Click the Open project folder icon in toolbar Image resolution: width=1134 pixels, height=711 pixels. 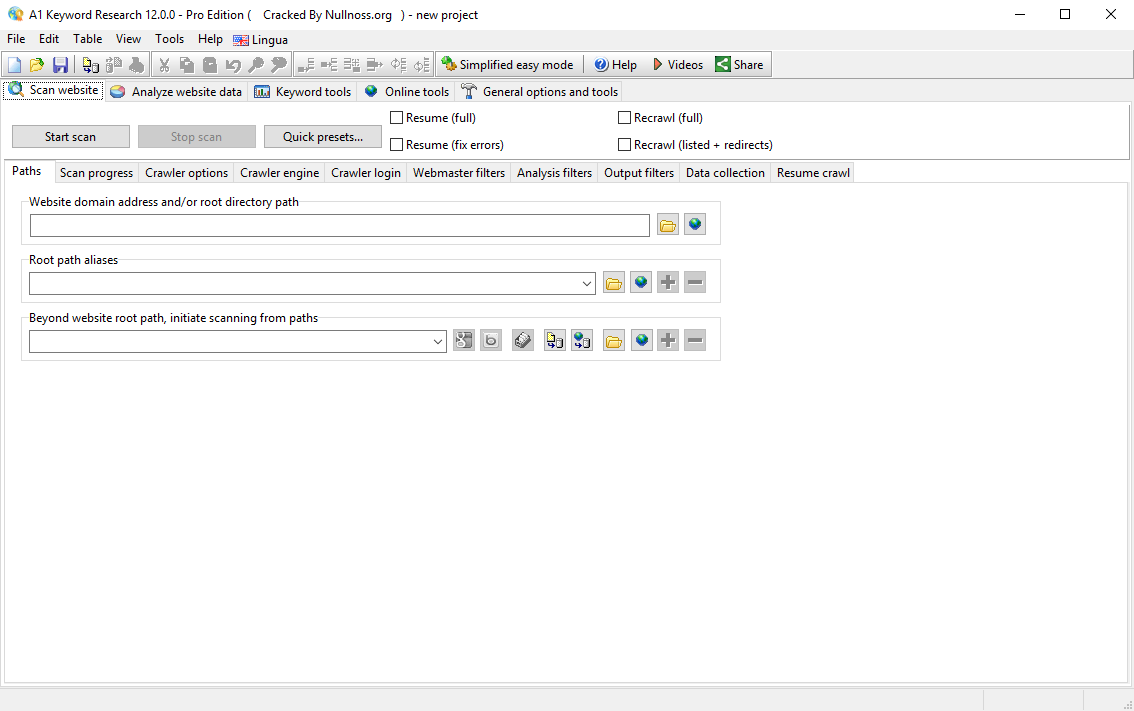click(x=37, y=65)
